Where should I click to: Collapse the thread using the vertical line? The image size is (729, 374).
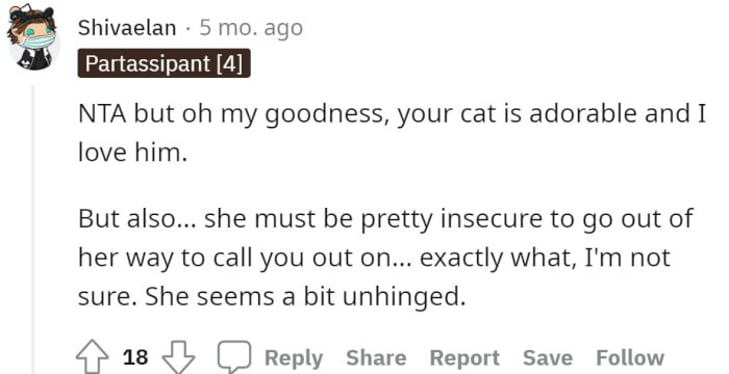[x=33, y=229]
